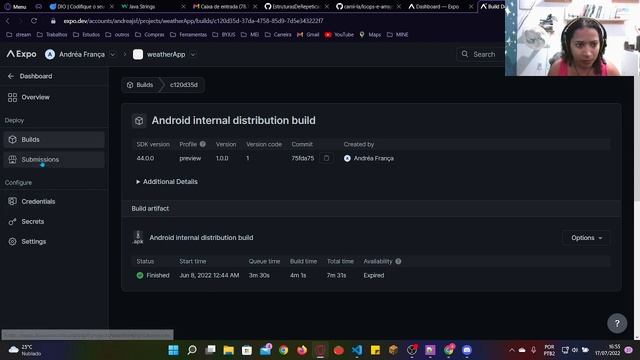The height and width of the screenshot is (360, 640).
Task: Show hidden system tray icons
Action: (x=511, y=350)
